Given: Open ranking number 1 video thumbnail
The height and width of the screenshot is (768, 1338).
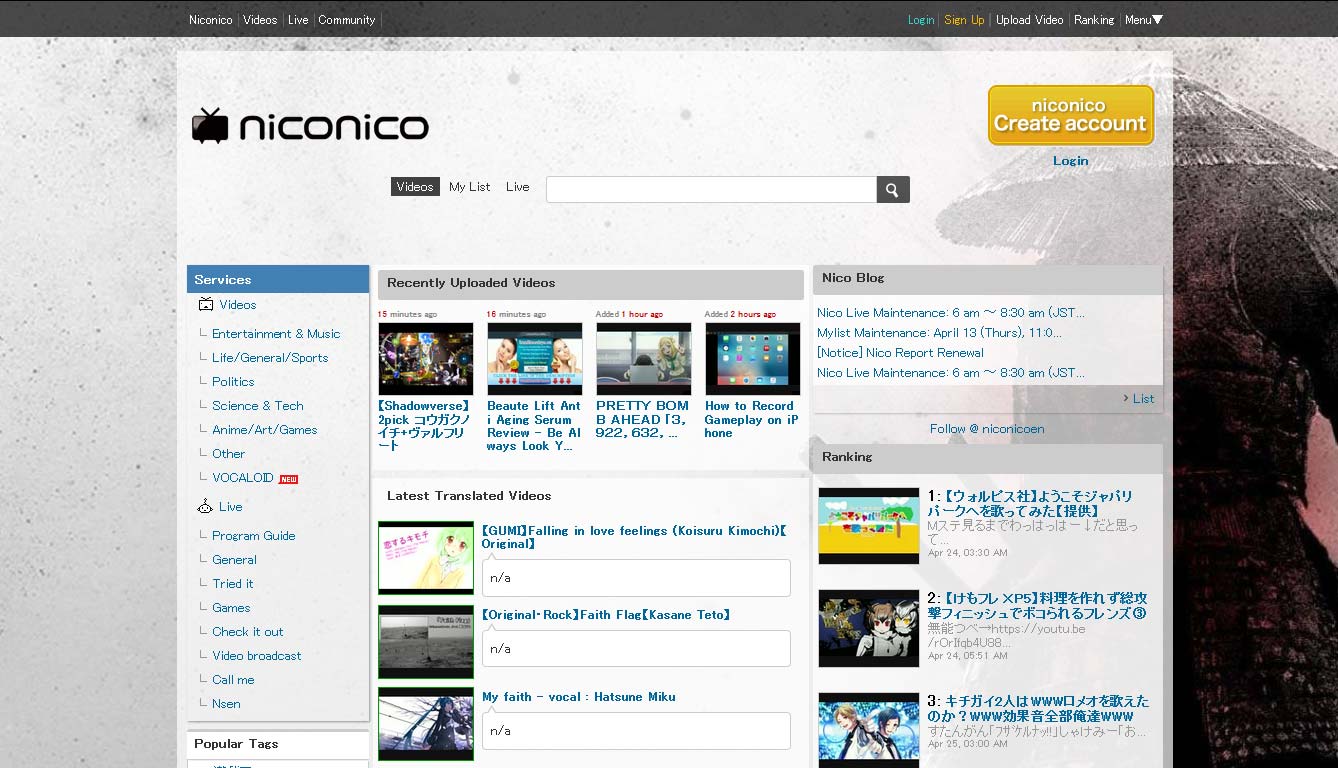Looking at the screenshot, I should (x=869, y=526).
